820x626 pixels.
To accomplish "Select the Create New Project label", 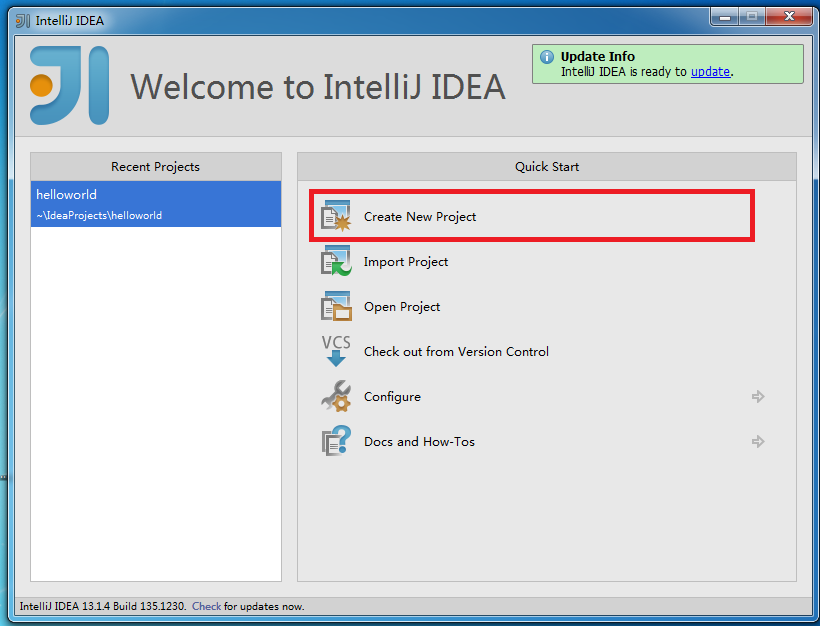I will (x=420, y=217).
